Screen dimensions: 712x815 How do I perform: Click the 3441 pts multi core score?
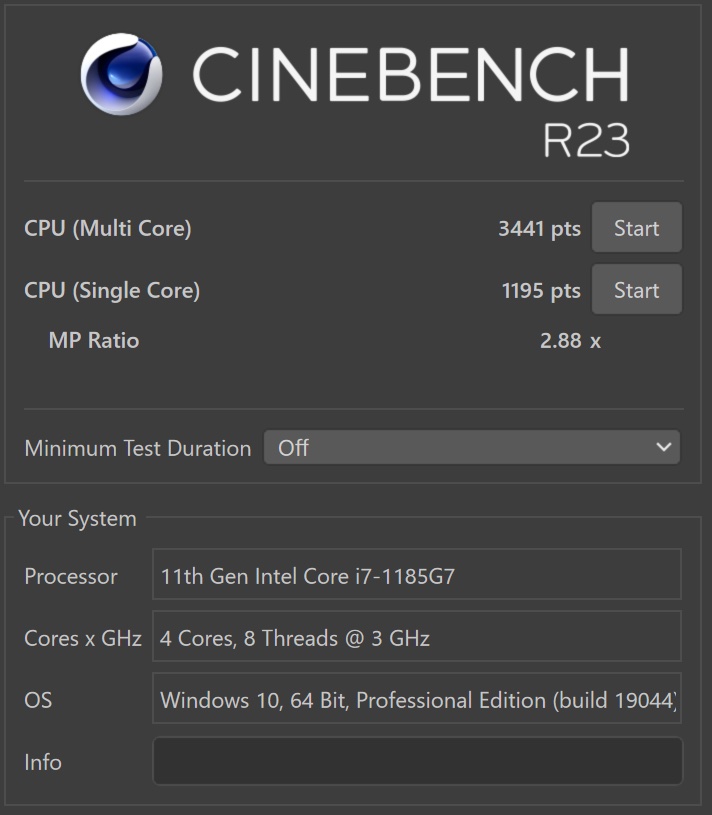[x=539, y=229]
